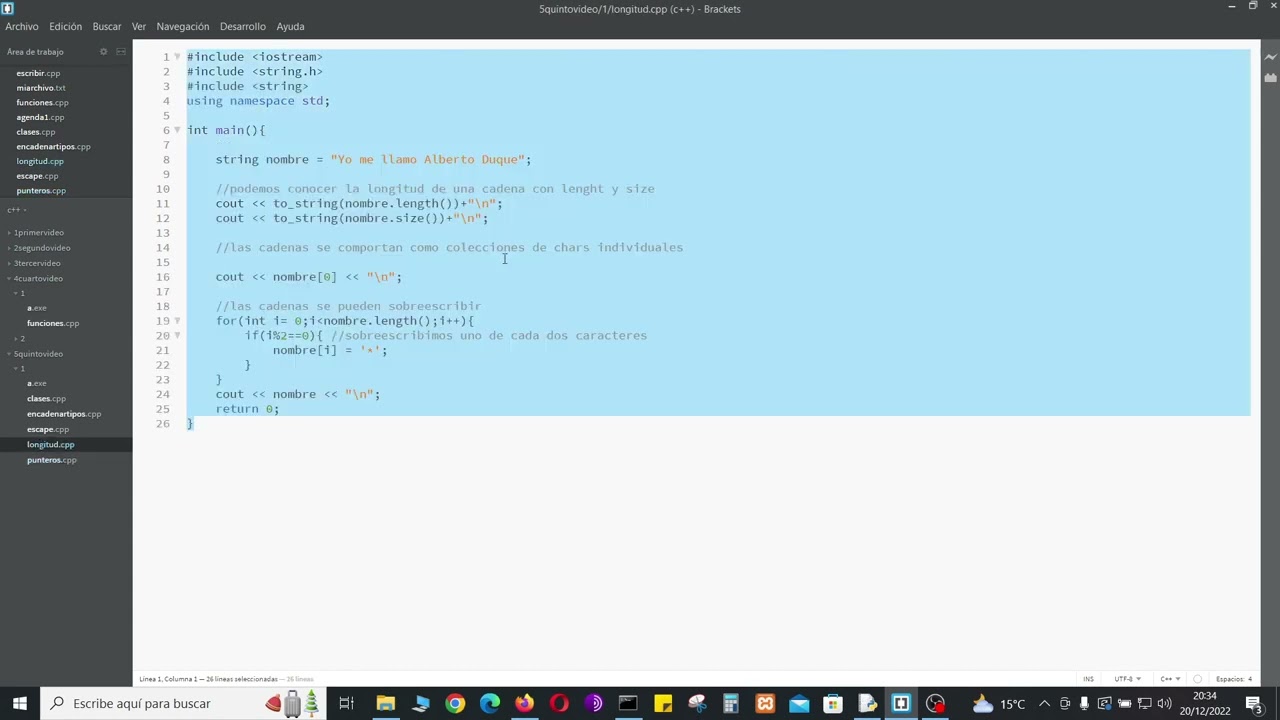Screen dimensions: 1280x720
Task: Open escribir.cpp in working files
Action: coord(38,73)
